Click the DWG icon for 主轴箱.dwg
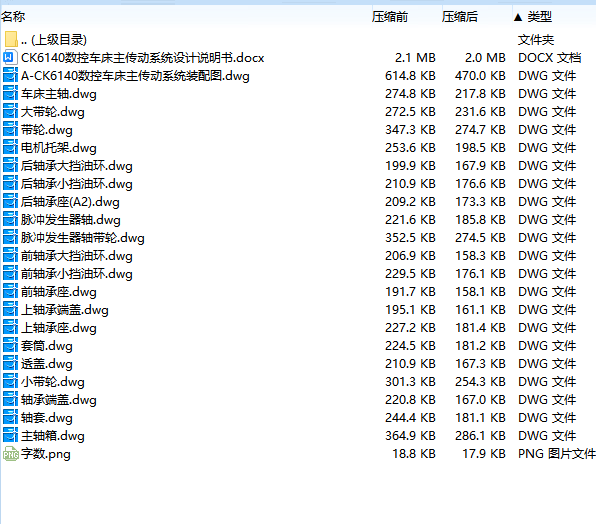This screenshot has height=524, width=596. [10, 436]
